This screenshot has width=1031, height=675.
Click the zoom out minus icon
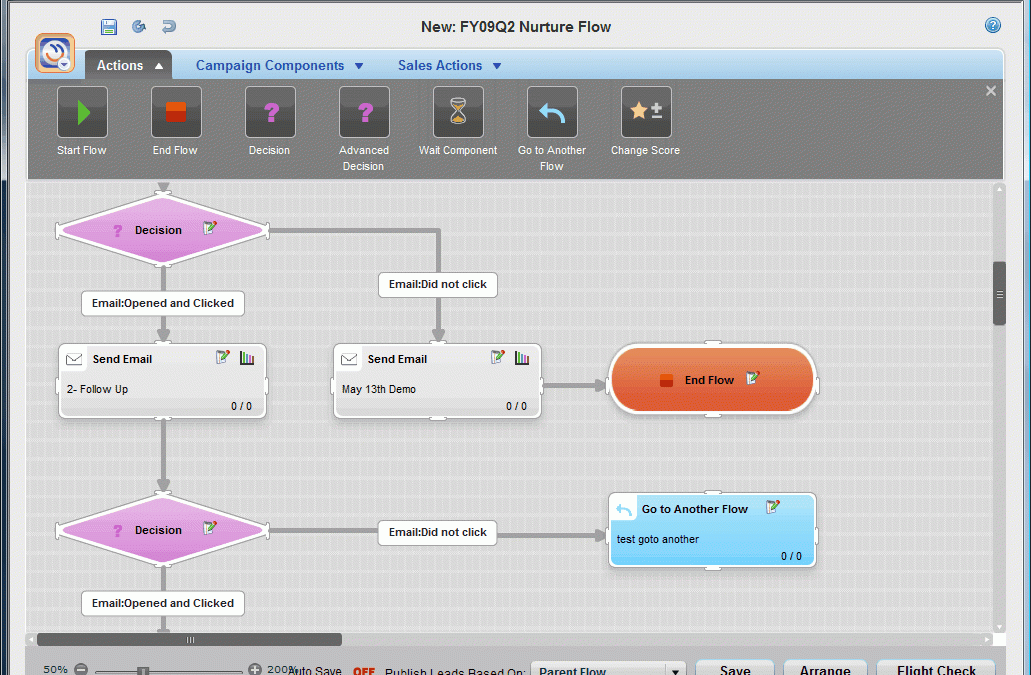click(x=81, y=669)
